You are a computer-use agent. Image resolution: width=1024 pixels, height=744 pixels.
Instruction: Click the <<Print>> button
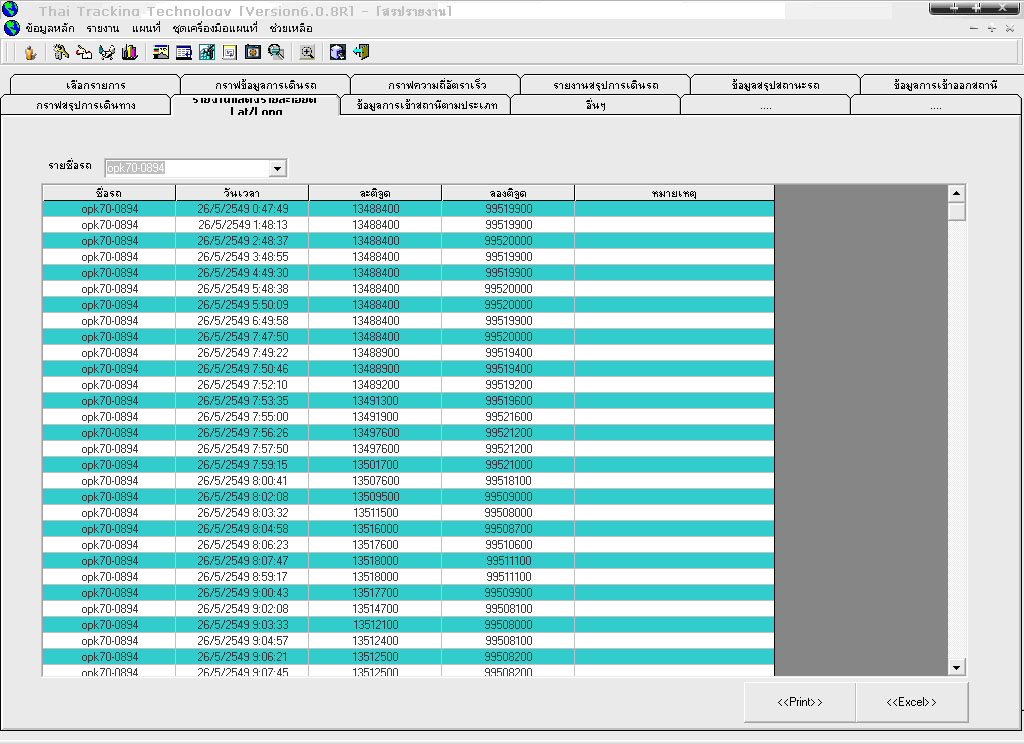(800, 702)
